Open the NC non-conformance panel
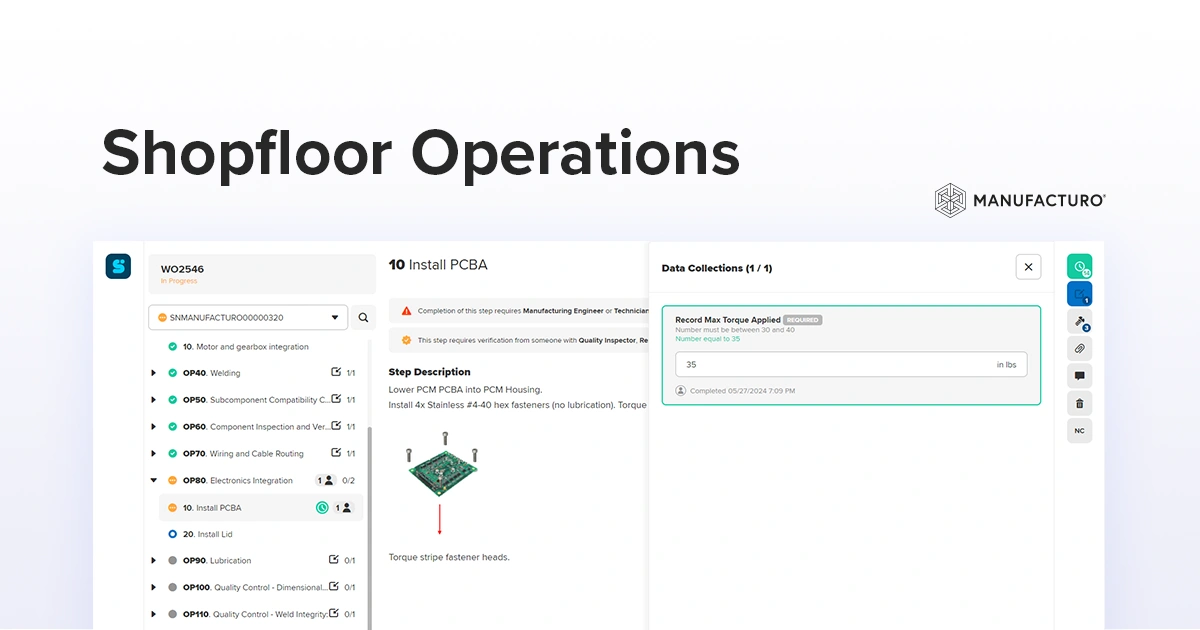1200x630 pixels. pos(1080,430)
